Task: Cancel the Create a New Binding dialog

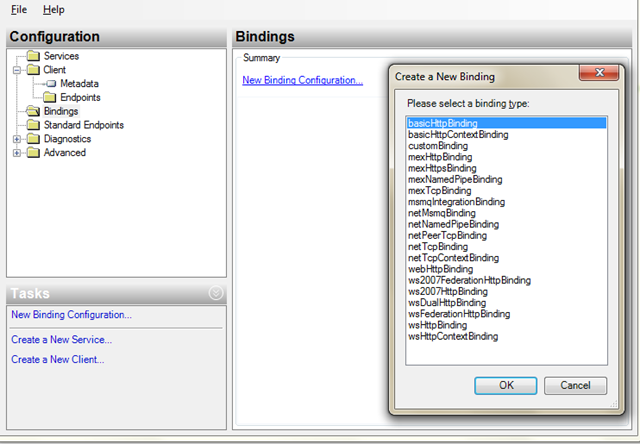Action: [x=575, y=385]
